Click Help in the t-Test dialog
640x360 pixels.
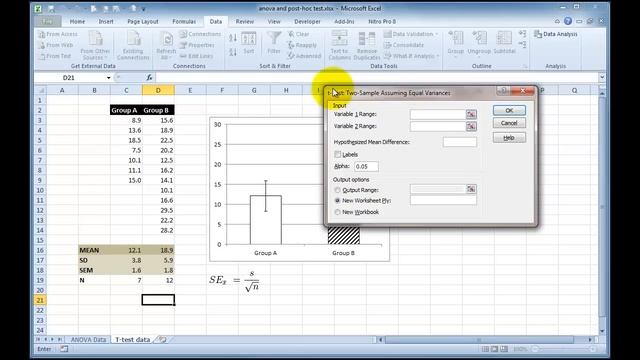(x=509, y=138)
